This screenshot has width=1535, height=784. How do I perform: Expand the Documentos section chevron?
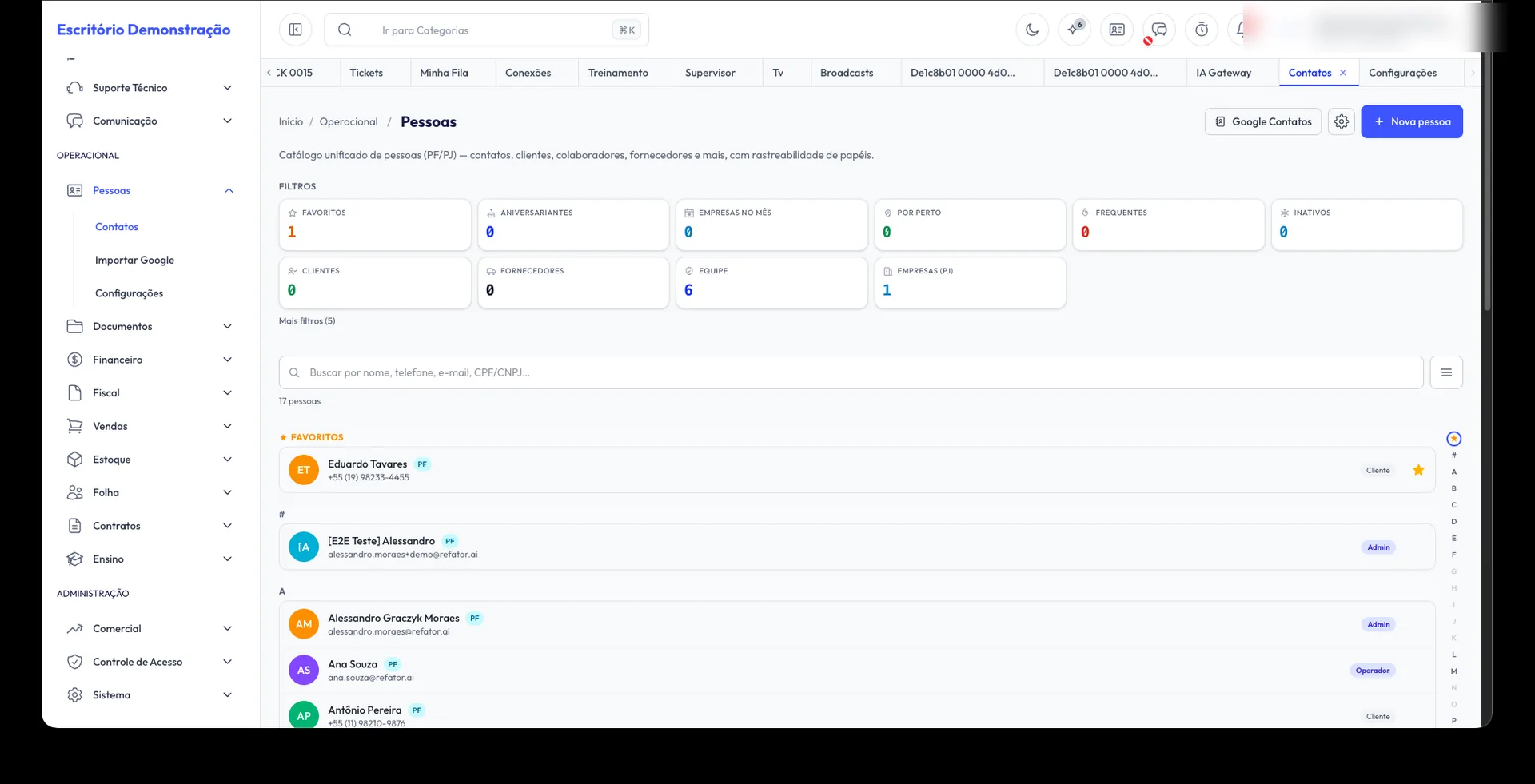(228, 326)
